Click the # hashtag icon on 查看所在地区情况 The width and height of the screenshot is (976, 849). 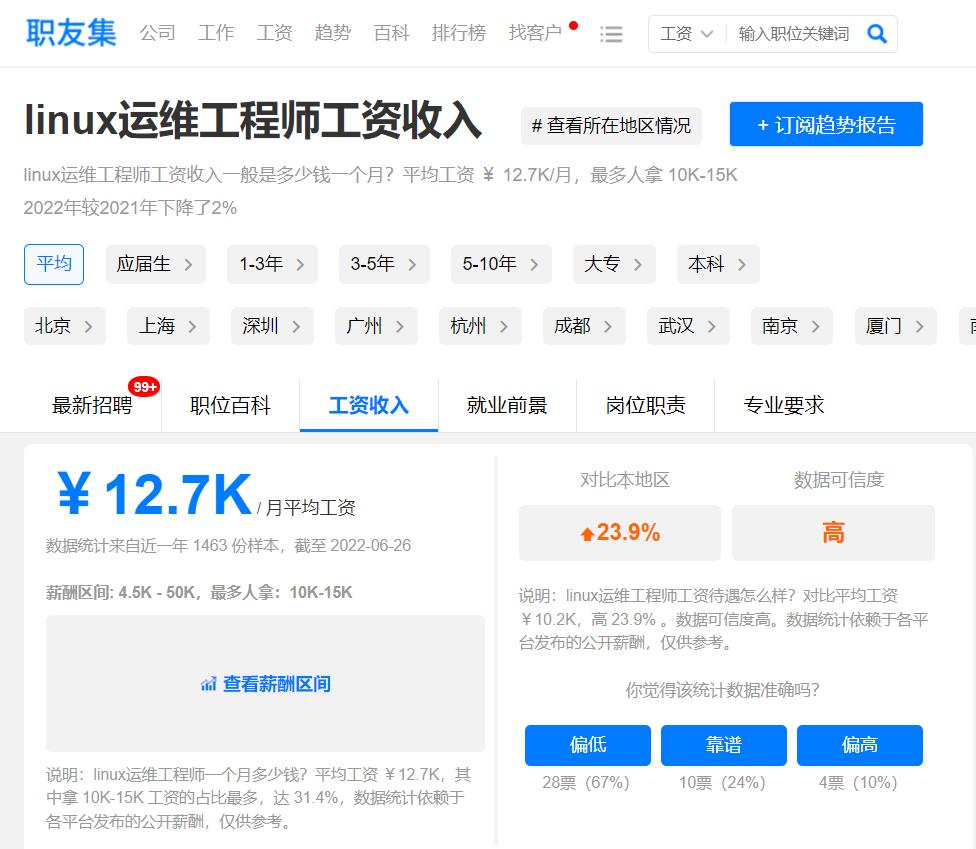(535, 126)
